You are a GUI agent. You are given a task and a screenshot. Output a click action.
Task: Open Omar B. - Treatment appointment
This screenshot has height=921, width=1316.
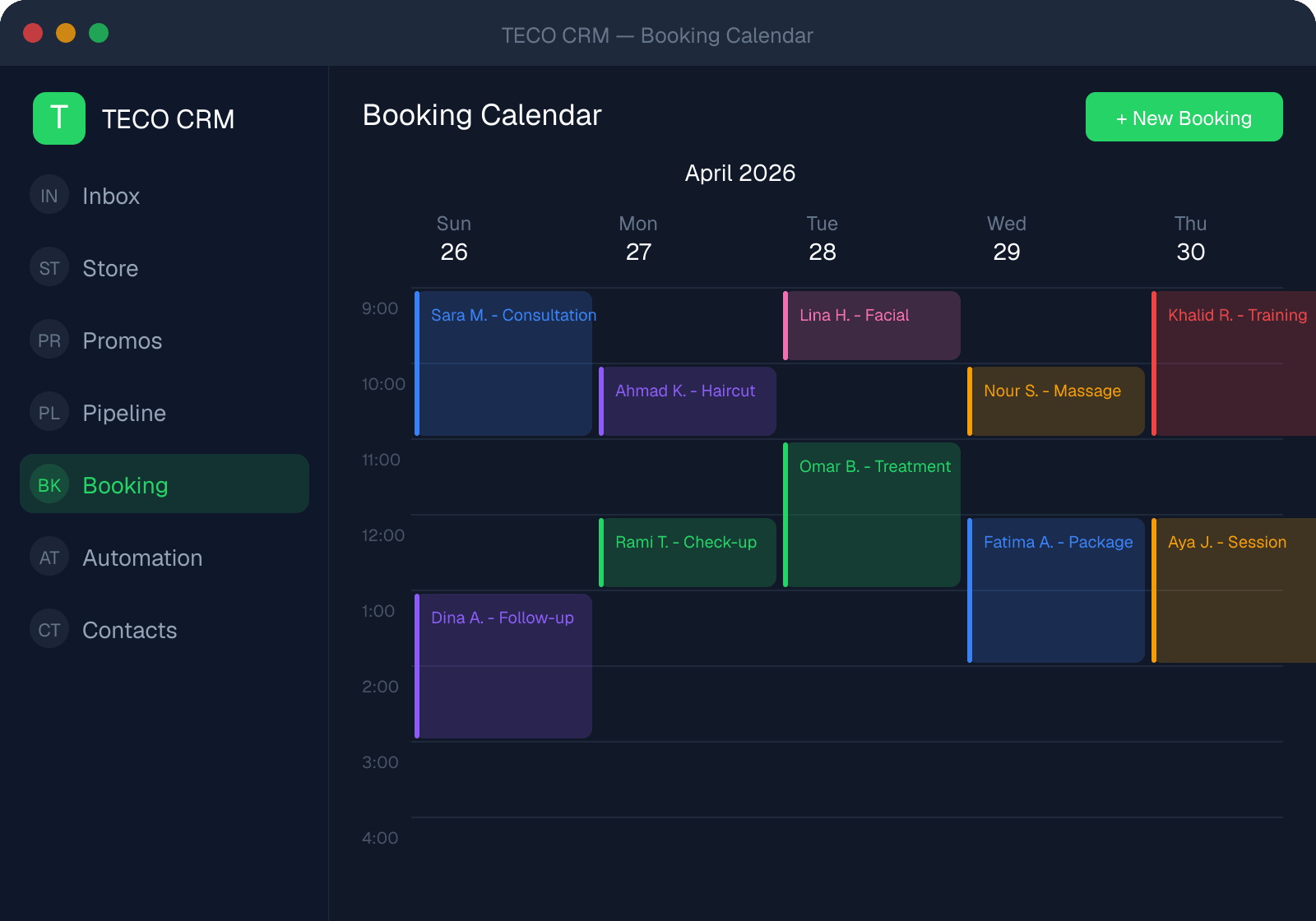click(x=872, y=515)
